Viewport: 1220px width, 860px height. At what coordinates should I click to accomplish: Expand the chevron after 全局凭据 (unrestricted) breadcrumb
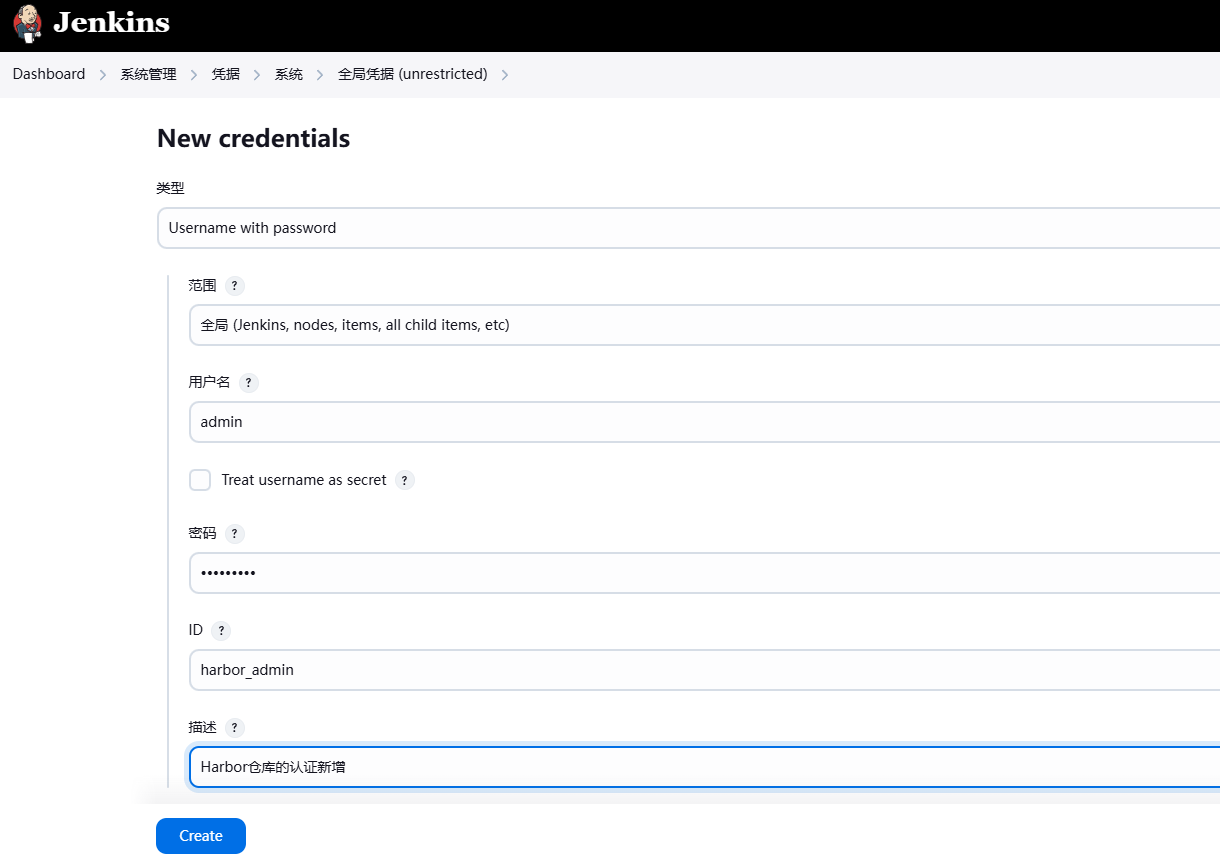(505, 75)
